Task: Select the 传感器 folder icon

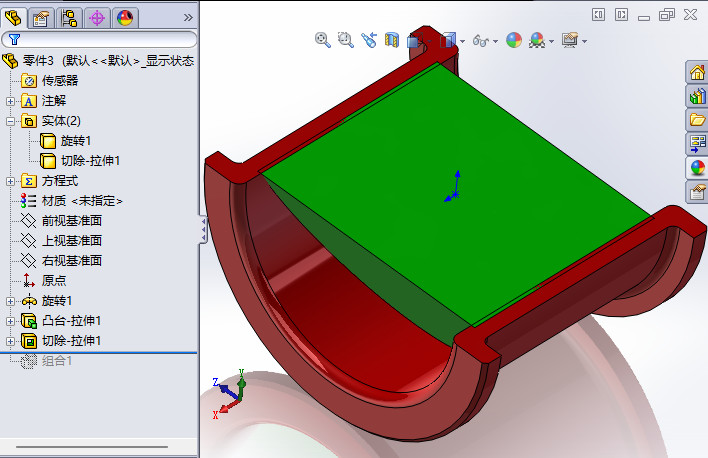Action: coord(29,81)
